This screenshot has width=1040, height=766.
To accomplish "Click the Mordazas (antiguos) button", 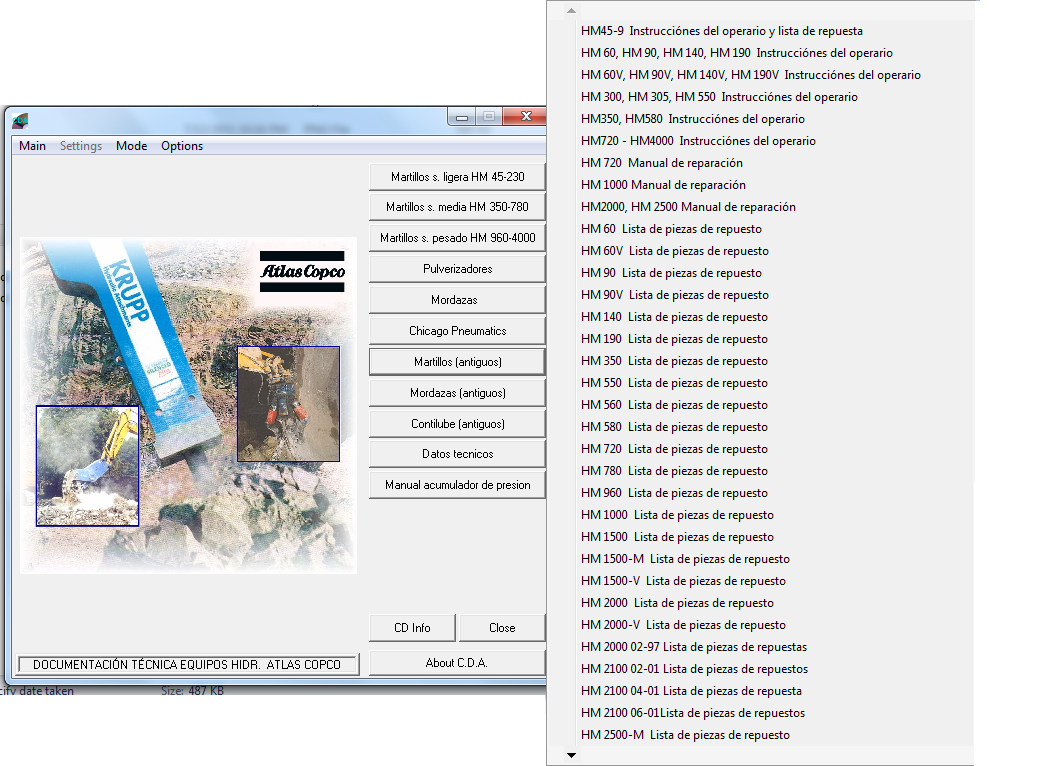I will pos(458,393).
